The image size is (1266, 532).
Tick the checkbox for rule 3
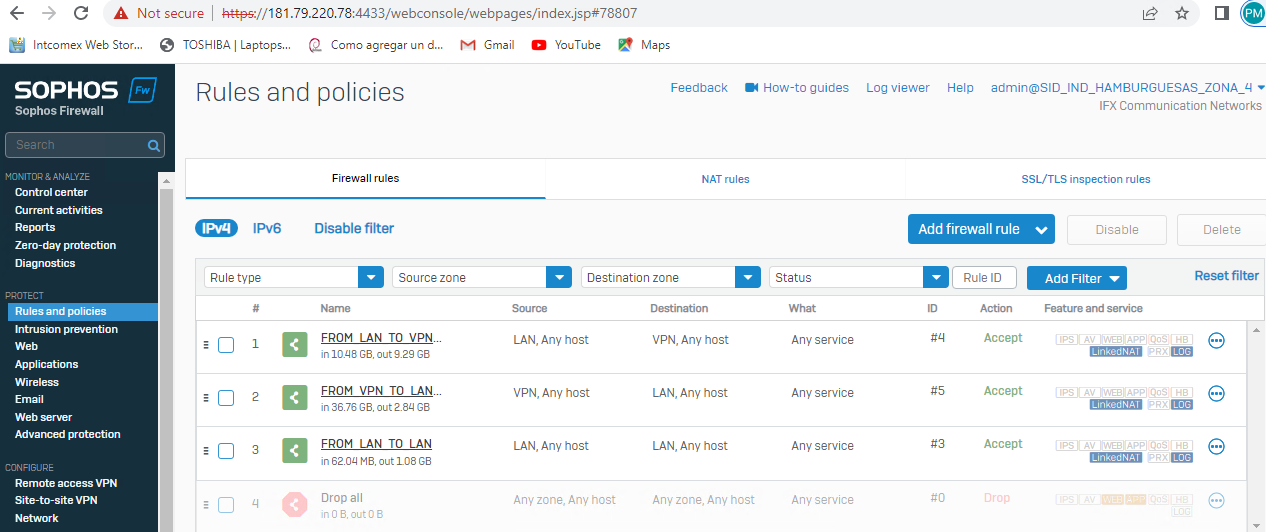tap(226, 451)
